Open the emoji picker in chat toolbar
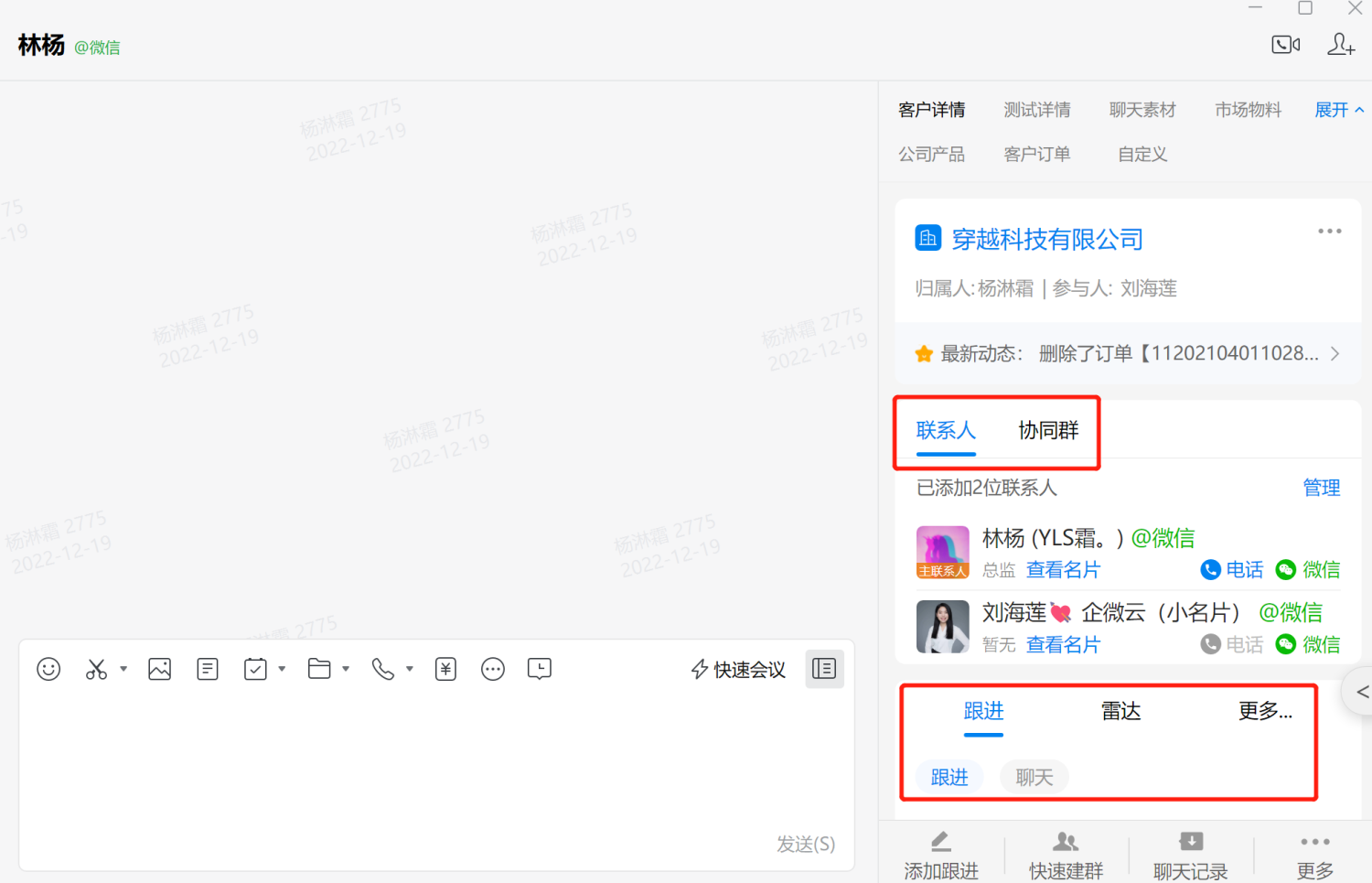The width and height of the screenshot is (1372, 883). [48, 669]
